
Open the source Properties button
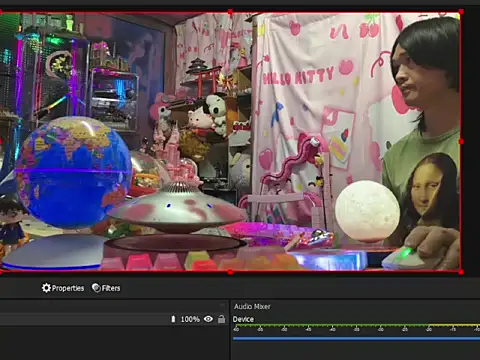63,288
